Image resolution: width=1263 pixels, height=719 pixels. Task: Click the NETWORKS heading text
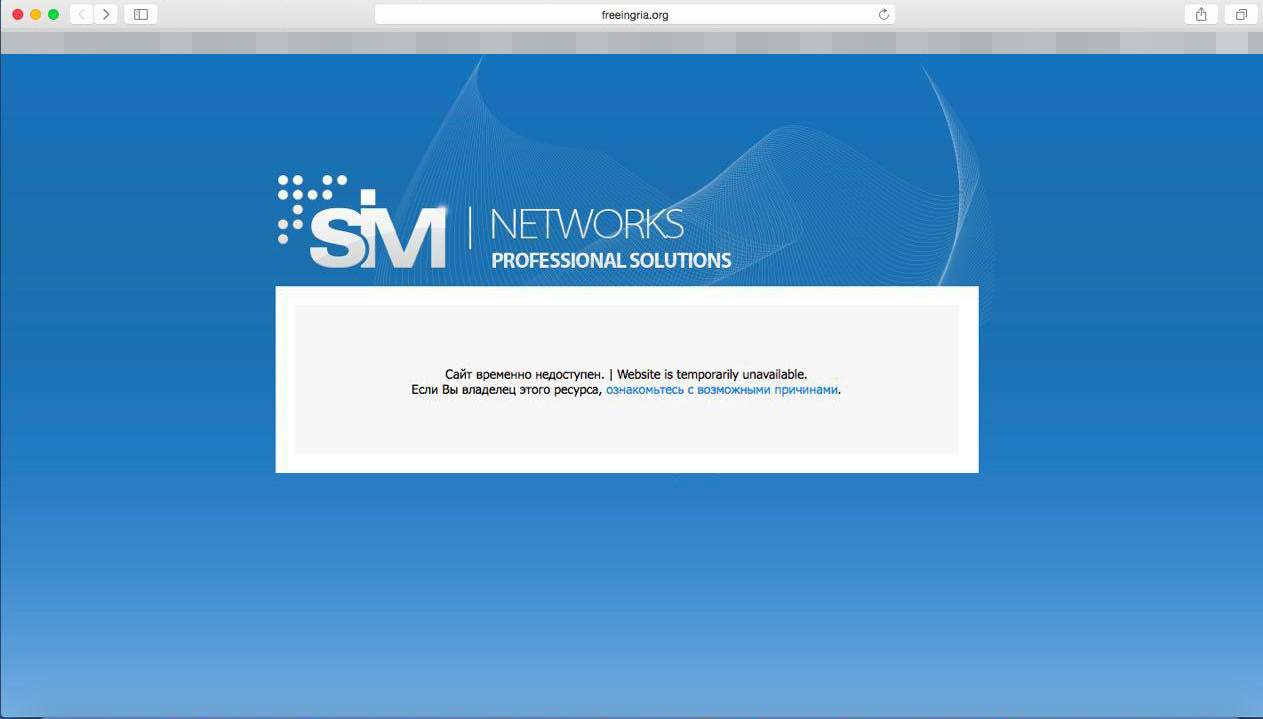pos(587,225)
